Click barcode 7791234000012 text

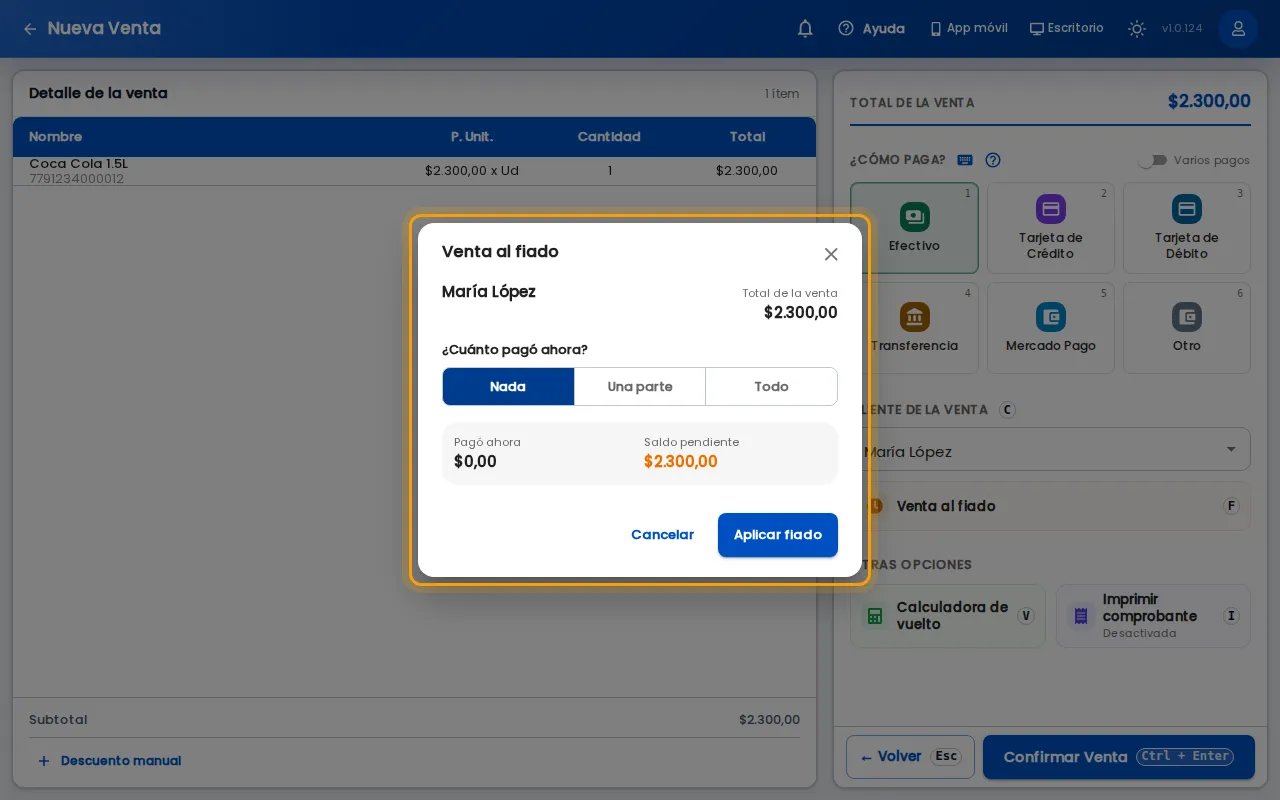point(76,179)
